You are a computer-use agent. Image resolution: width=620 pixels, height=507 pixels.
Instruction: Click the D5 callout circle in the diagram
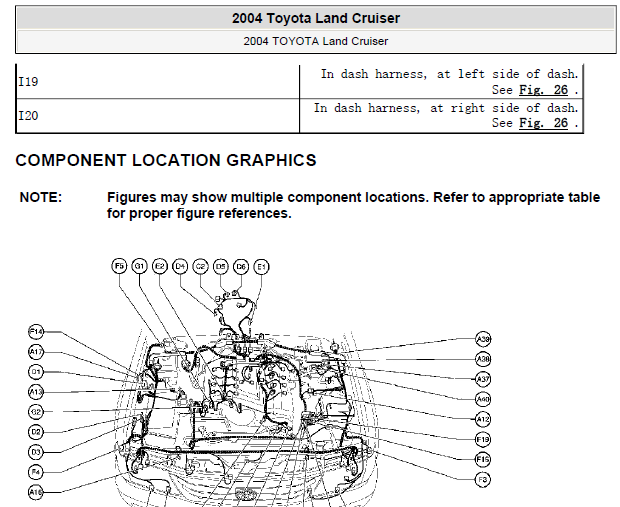(x=221, y=267)
